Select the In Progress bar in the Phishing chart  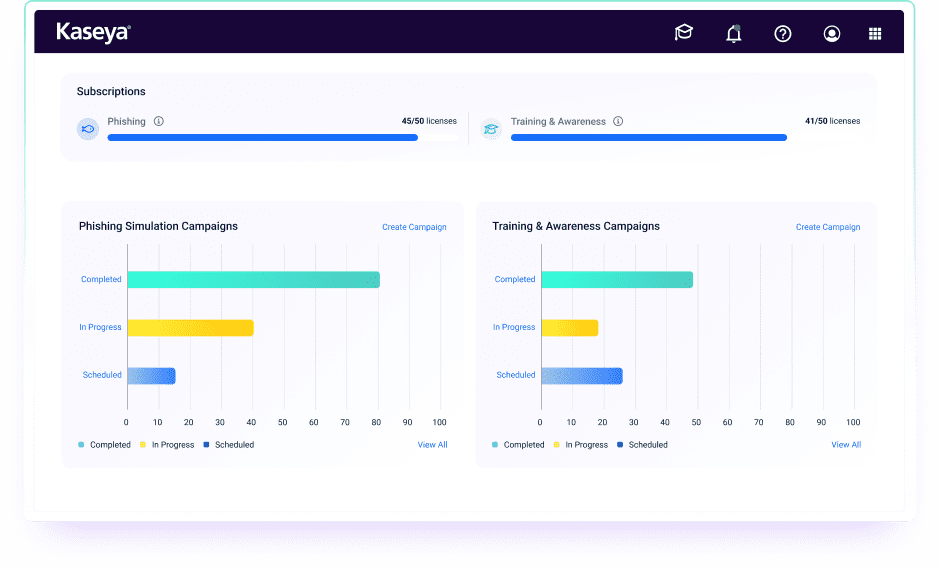click(x=190, y=328)
